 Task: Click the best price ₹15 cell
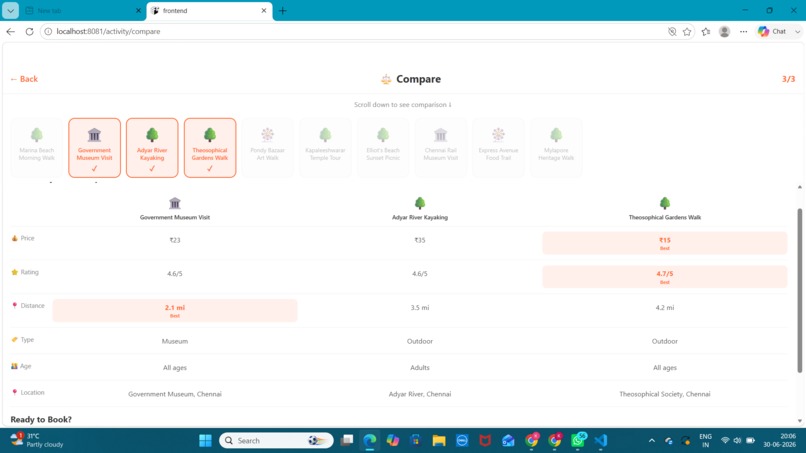(x=665, y=243)
